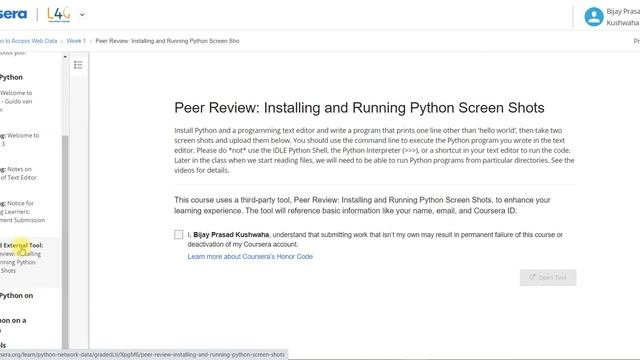The height and width of the screenshot is (360, 640).
Task: Click the Peer Review page title
Action: (359, 108)
